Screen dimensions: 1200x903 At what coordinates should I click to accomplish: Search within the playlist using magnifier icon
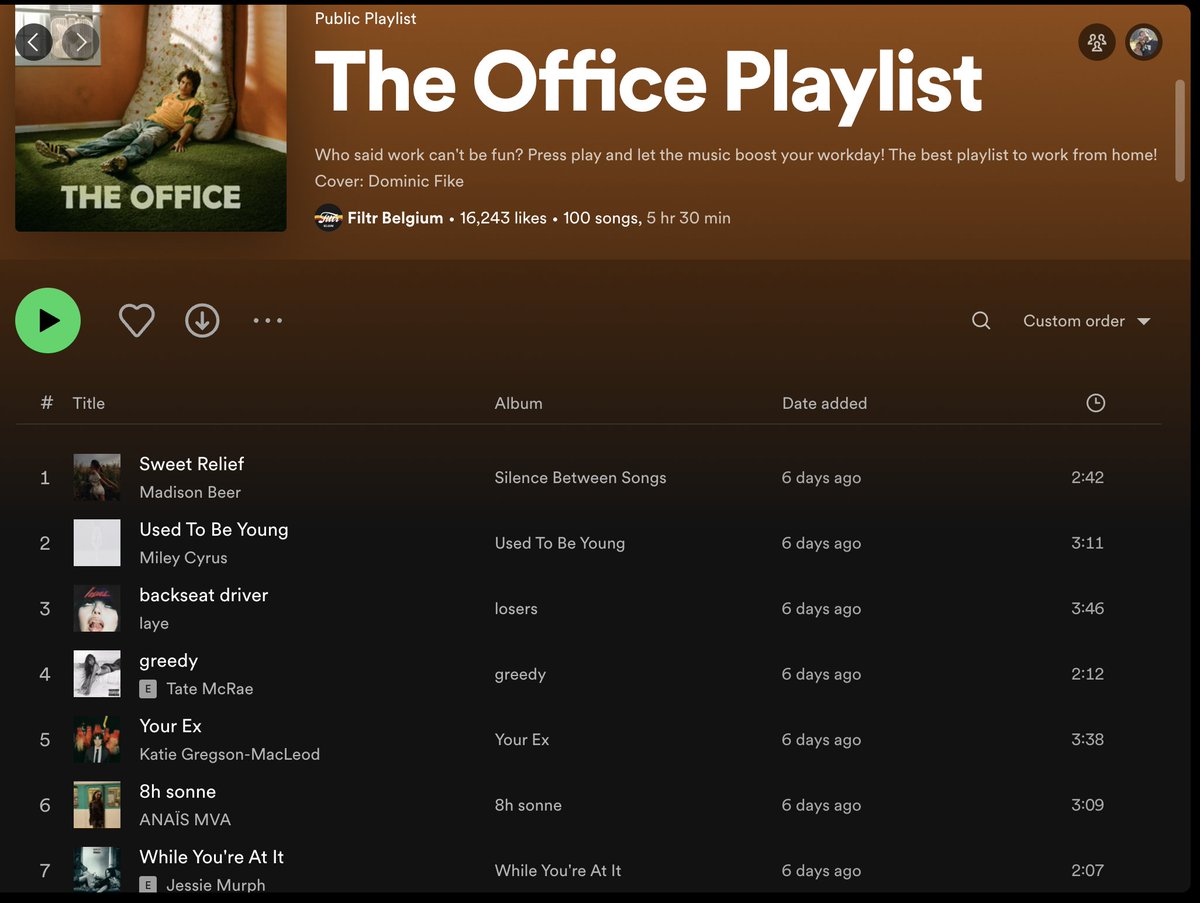pyautogui.click(x=981, y=321)
